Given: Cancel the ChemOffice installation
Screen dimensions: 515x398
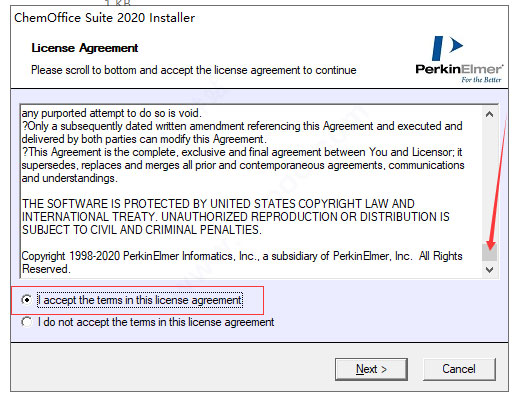Looking at the screenshot, I should (x=459, y=369).
